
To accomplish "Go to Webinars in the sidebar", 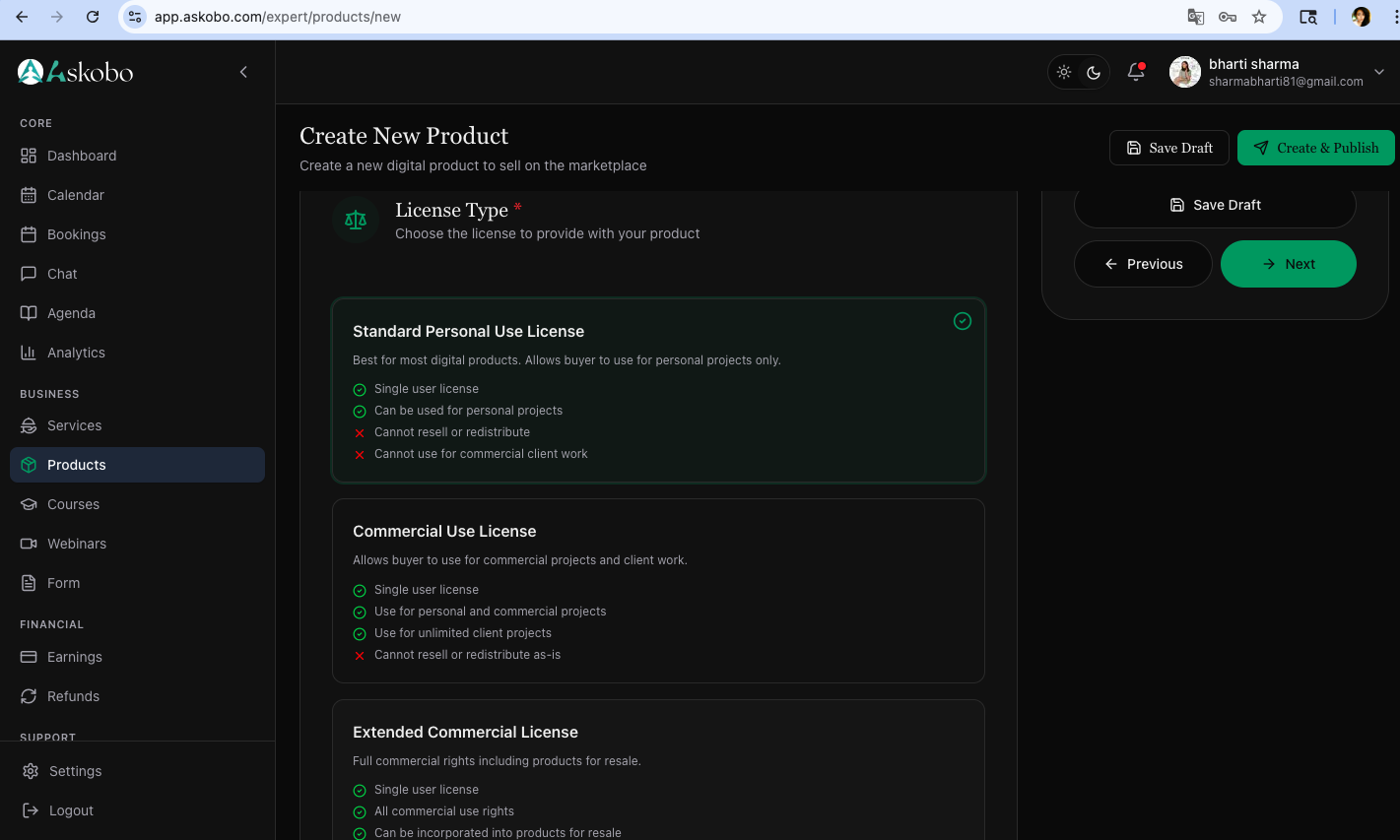I will pyautogui.click(x=77, y=544).
